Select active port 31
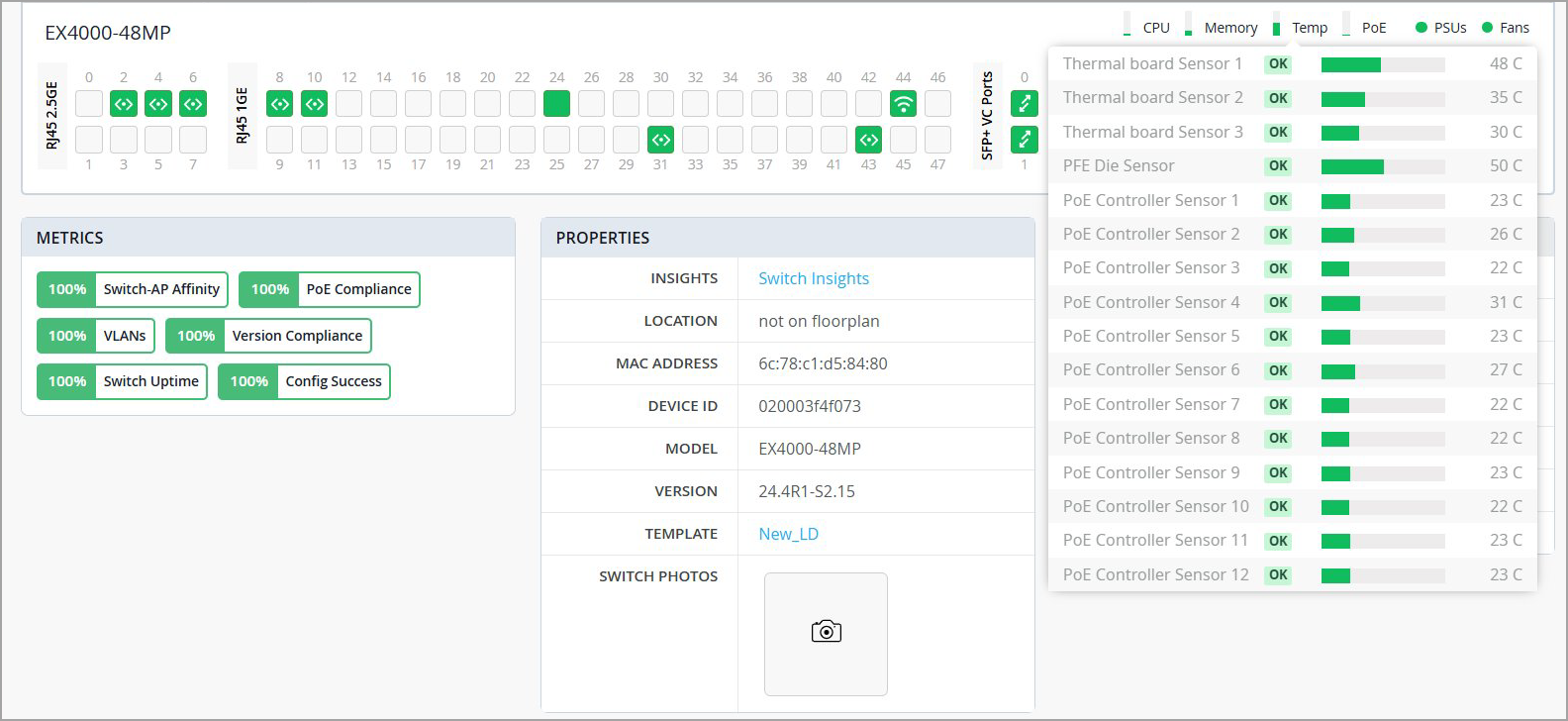Screen dimensions: 1568x721 pyautogui.click(x=661, y=140)
